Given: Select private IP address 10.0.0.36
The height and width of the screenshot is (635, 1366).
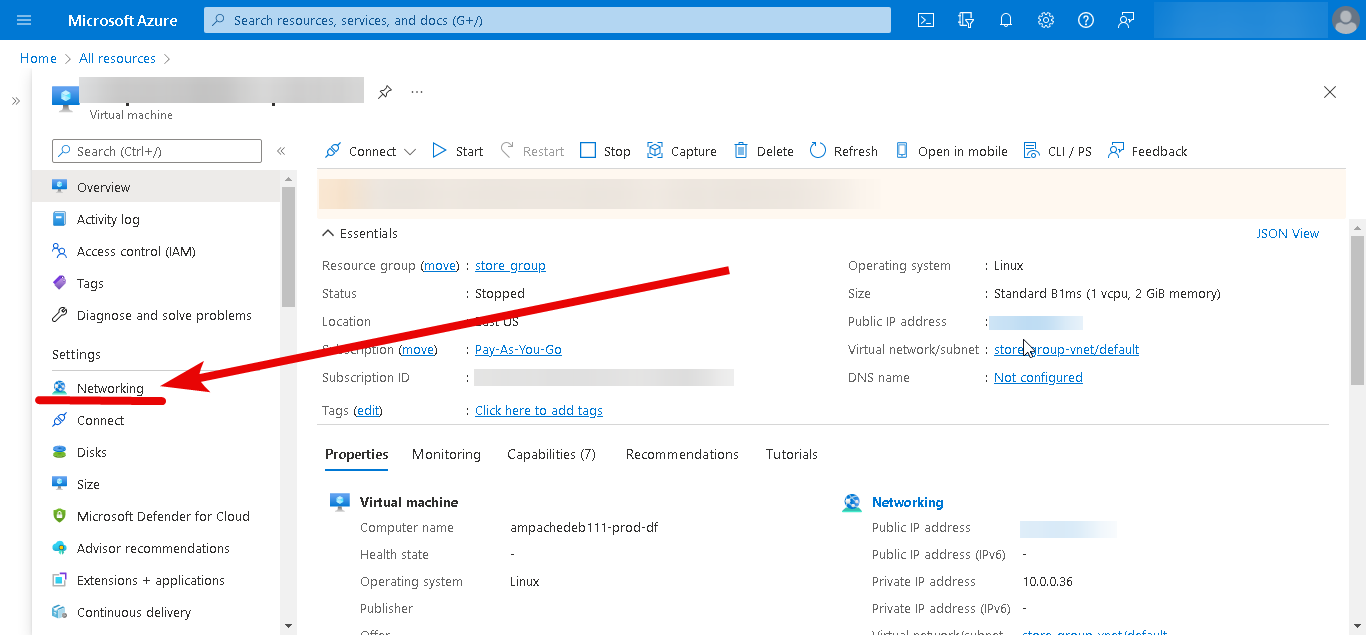Looking at the screenshot, I should pyautogui.click(x=1047, y=581).
